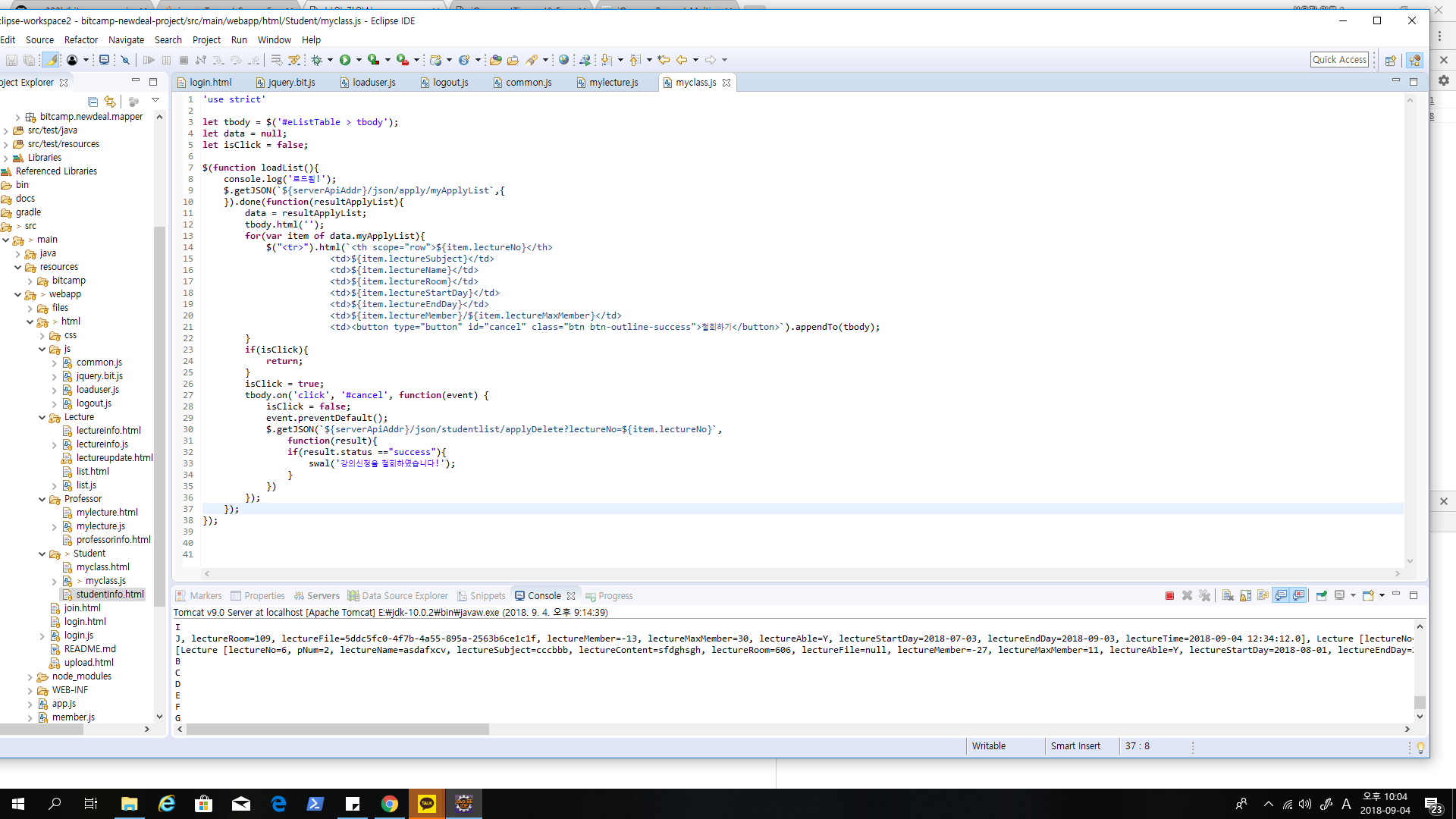Open the web browser globe icon

(x=563, y=60)
